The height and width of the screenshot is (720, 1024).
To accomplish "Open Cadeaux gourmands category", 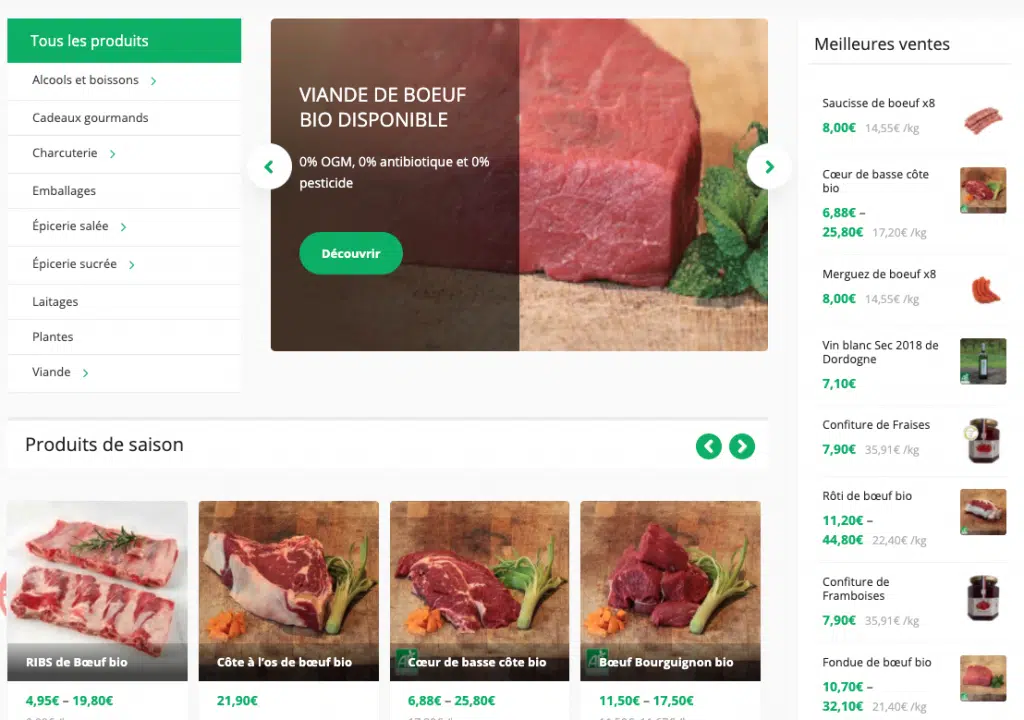I will 90,118.
